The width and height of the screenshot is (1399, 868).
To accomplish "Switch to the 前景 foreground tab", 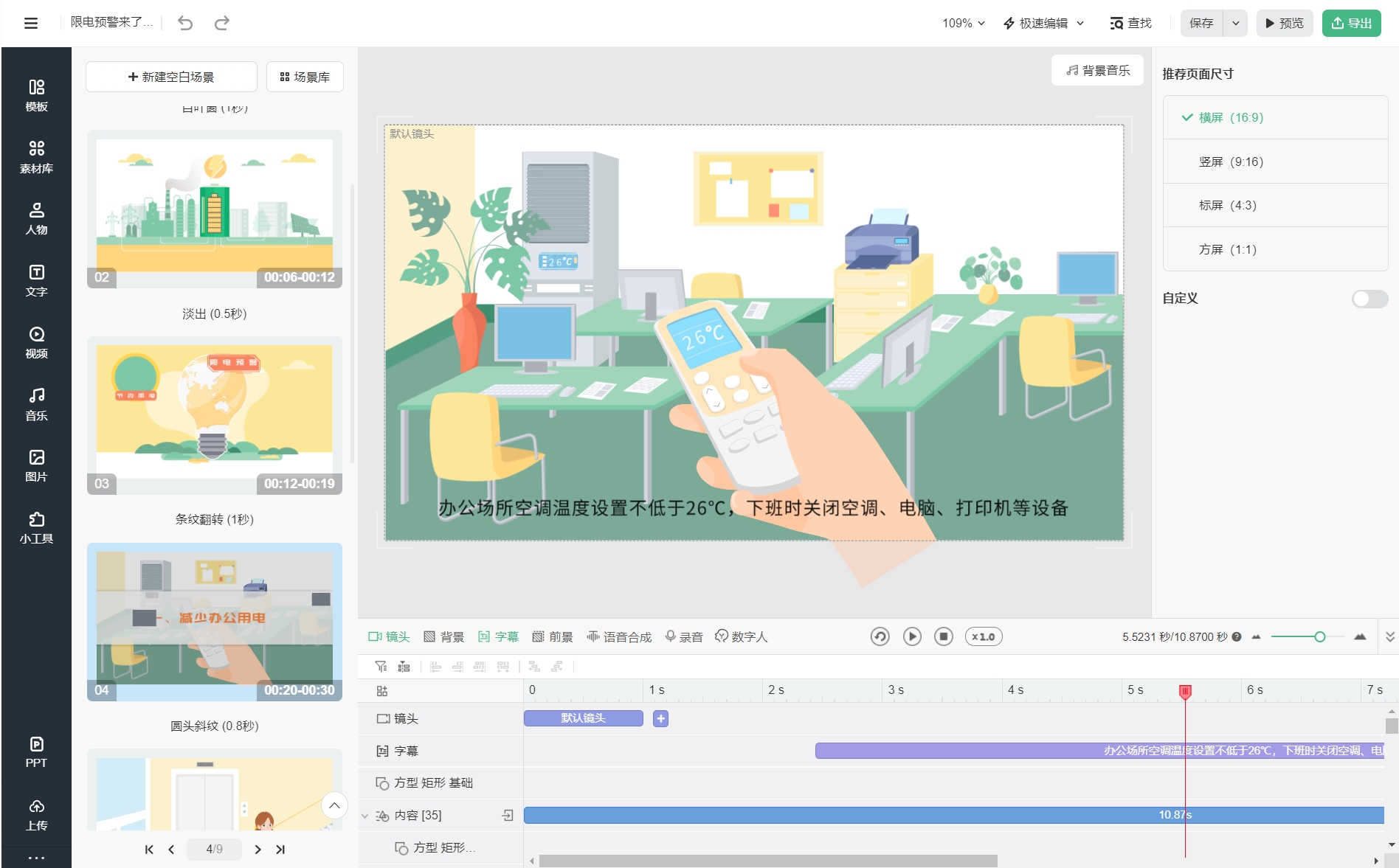I will [553, 636].
